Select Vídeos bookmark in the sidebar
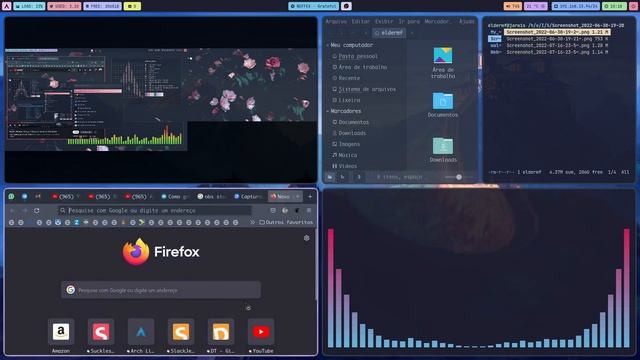Viewport: 640px width, 360px height. 344,166
